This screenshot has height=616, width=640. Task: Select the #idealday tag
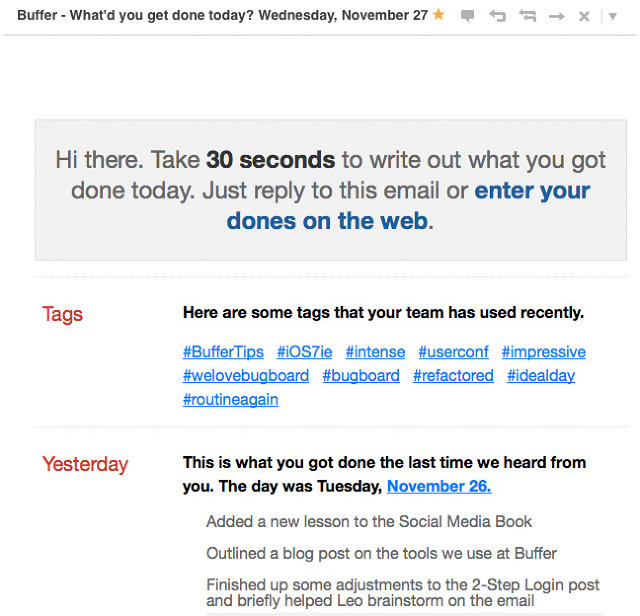point(541,376)
